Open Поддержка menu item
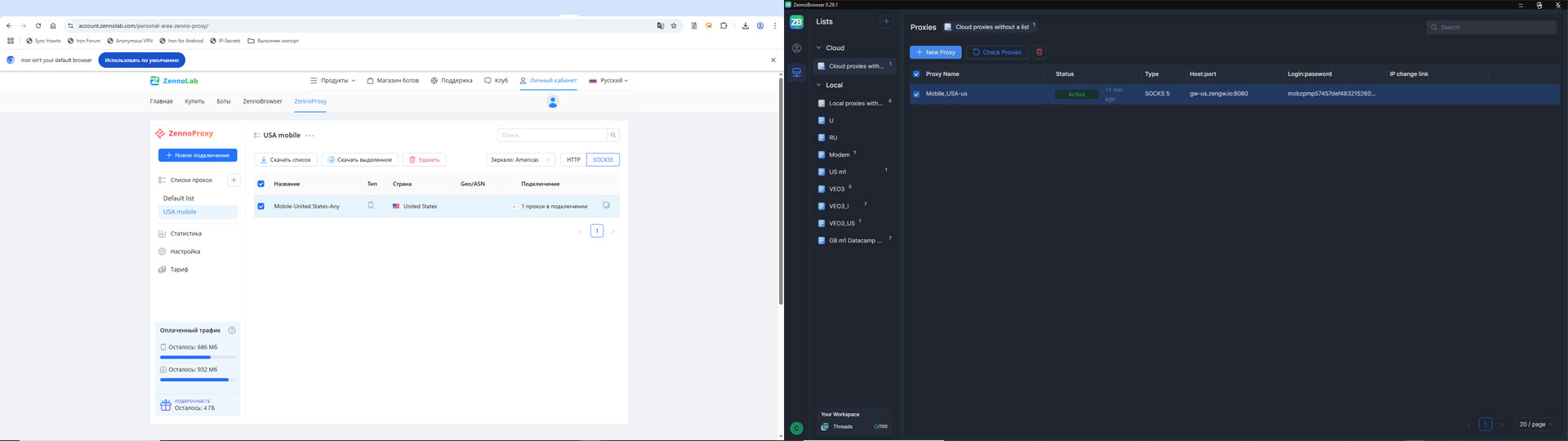 point(452,81)
